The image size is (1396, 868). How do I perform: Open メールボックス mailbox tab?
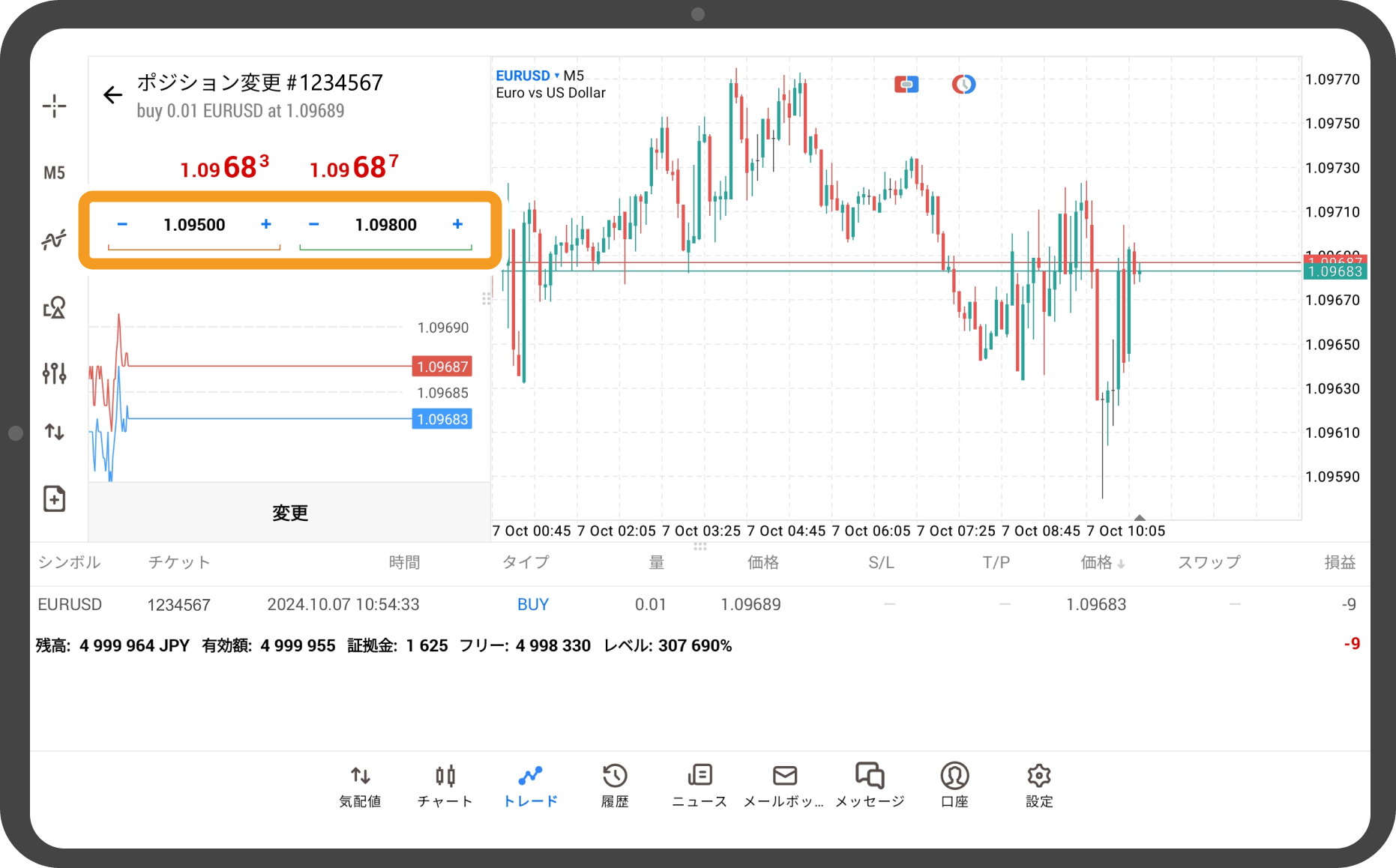[784, 786]
